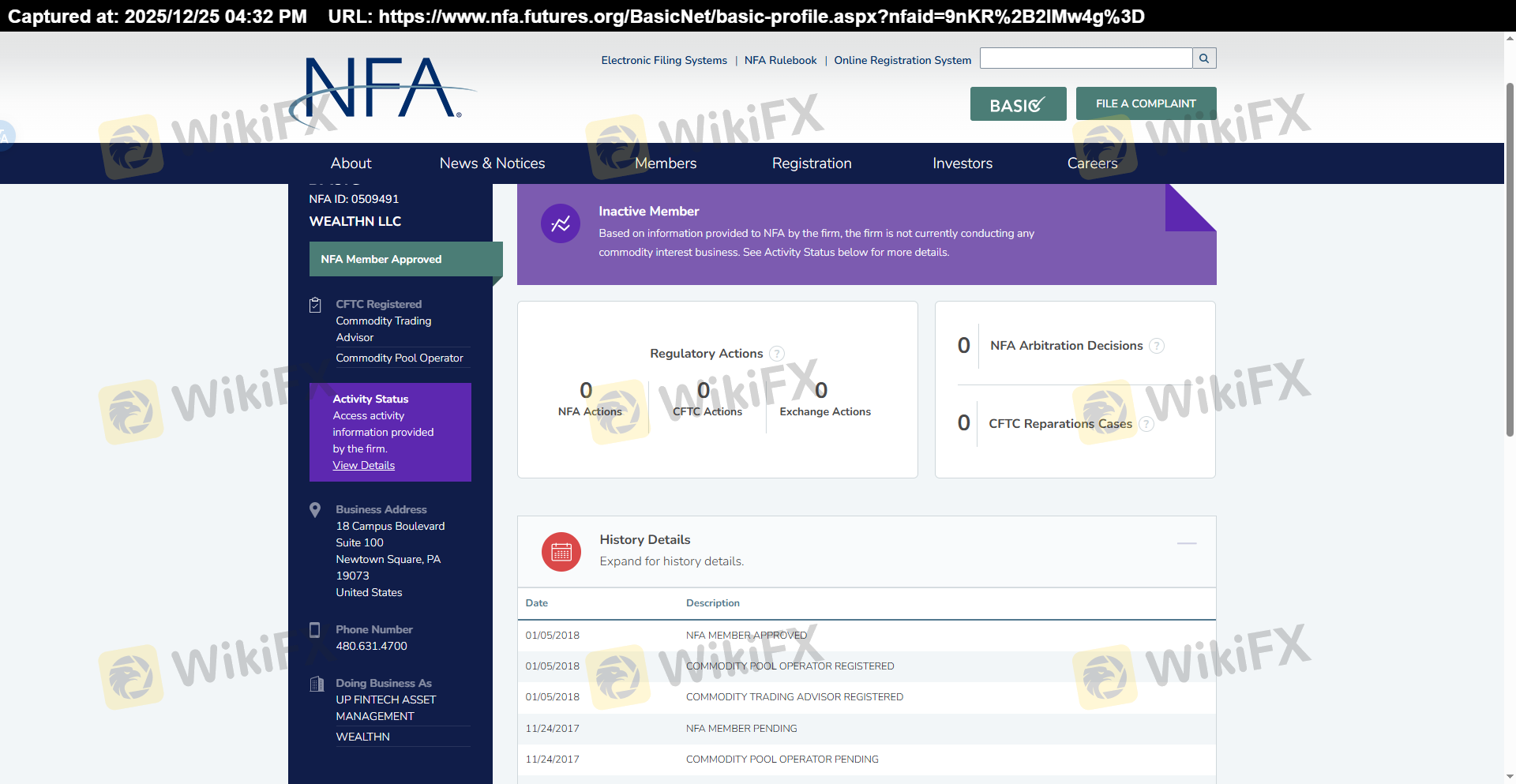Click the WEALTHN LLC firm name
The height and width of the screenshot is (784, 1516).
click(x=355, y=222)
